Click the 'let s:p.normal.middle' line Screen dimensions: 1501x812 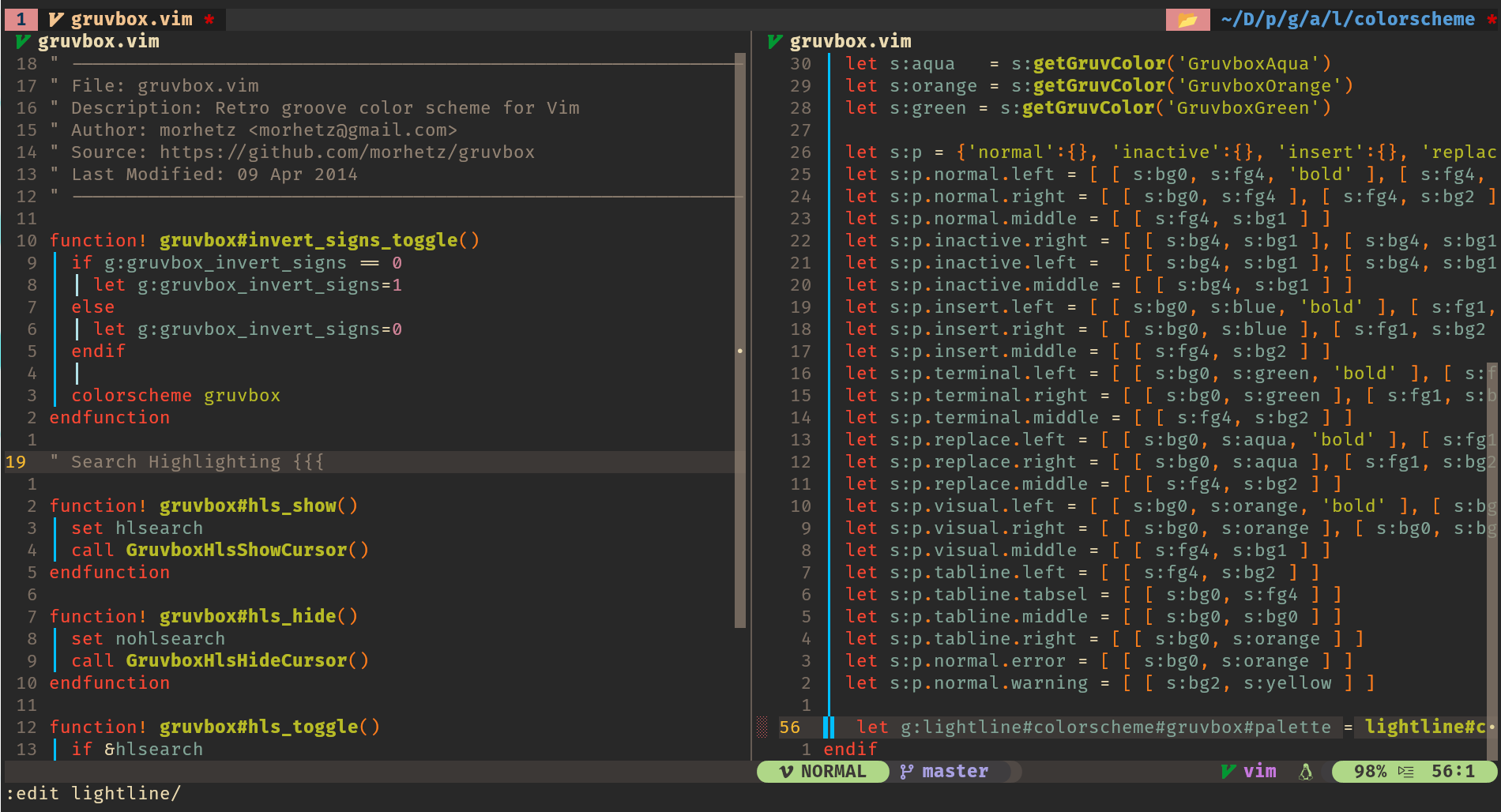click(x=1089, y=218)
